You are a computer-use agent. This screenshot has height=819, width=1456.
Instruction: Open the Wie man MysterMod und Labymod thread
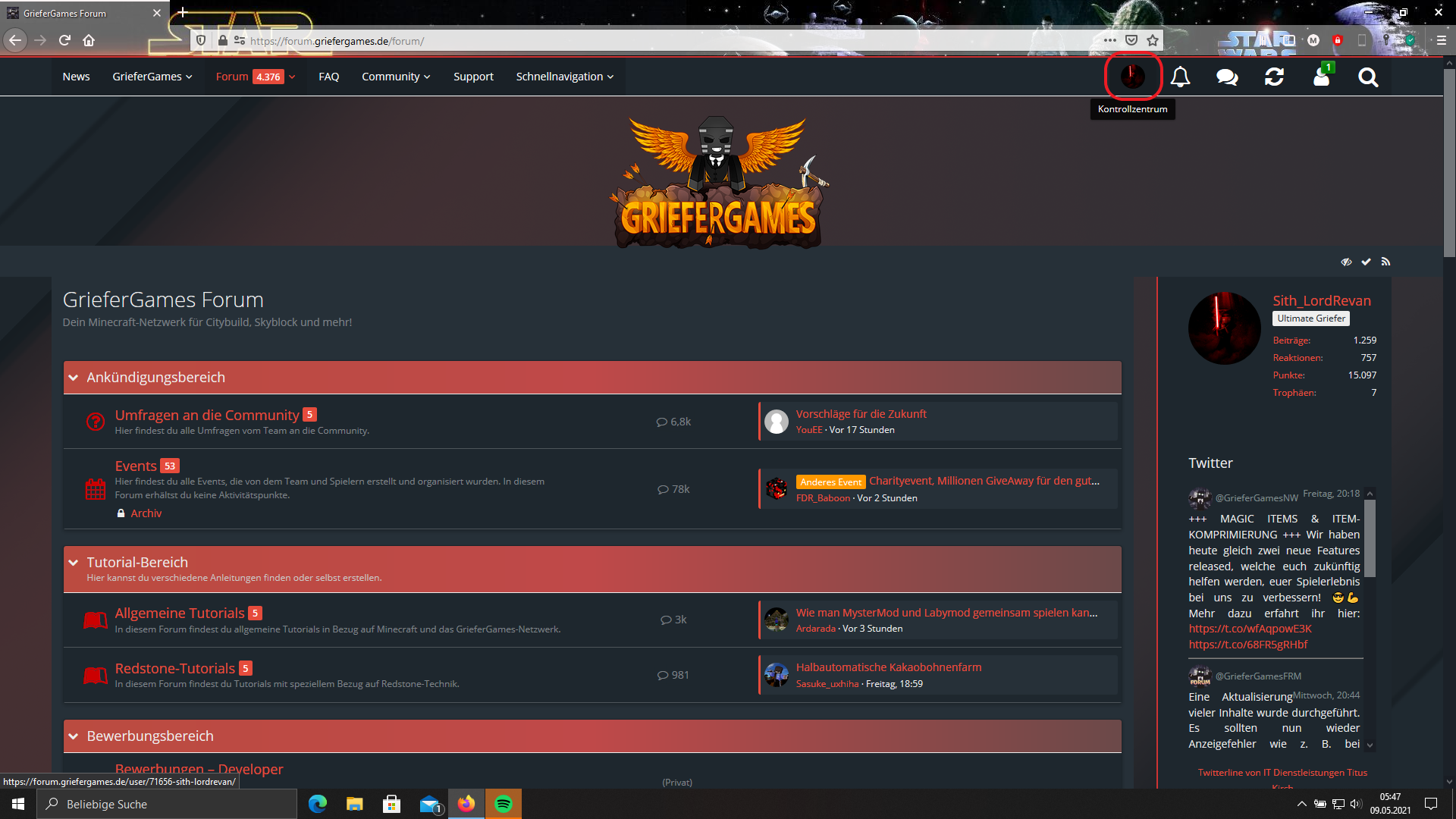[x=947, y=613]
